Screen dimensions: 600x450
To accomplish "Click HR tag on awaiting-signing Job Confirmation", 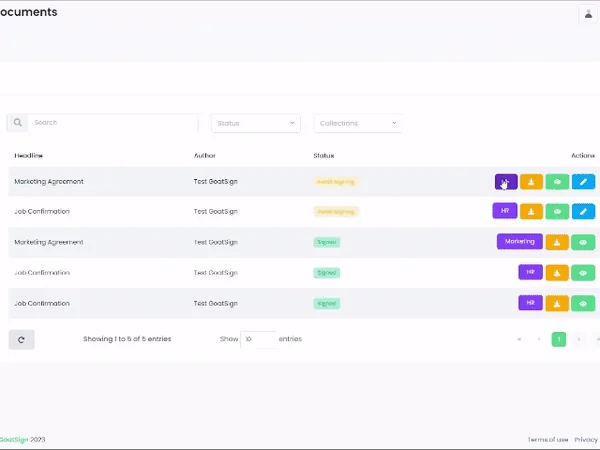I will pos(504,212).
